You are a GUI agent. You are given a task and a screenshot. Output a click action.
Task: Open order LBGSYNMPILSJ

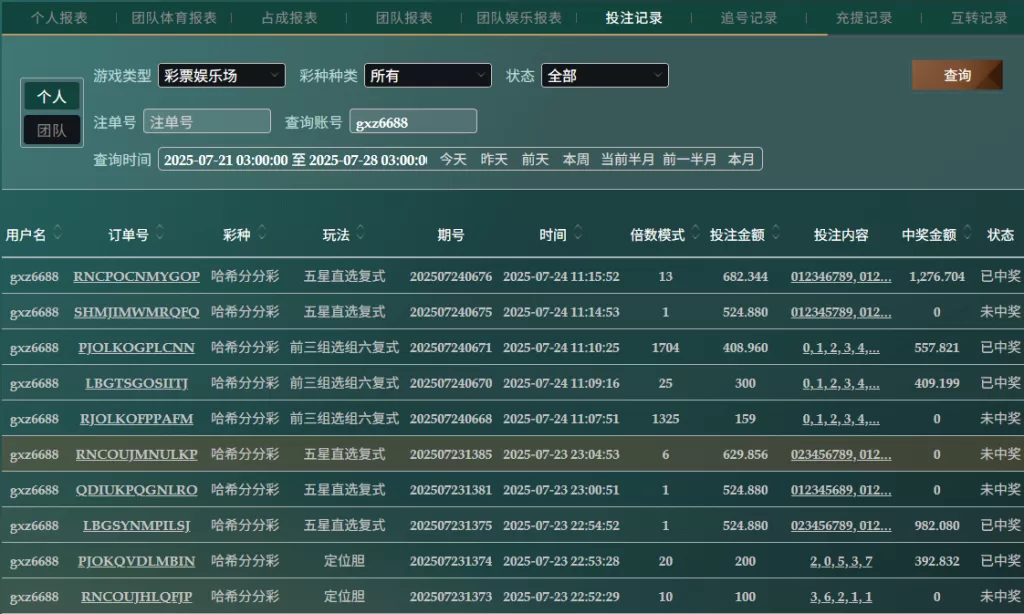pos(136,526)
